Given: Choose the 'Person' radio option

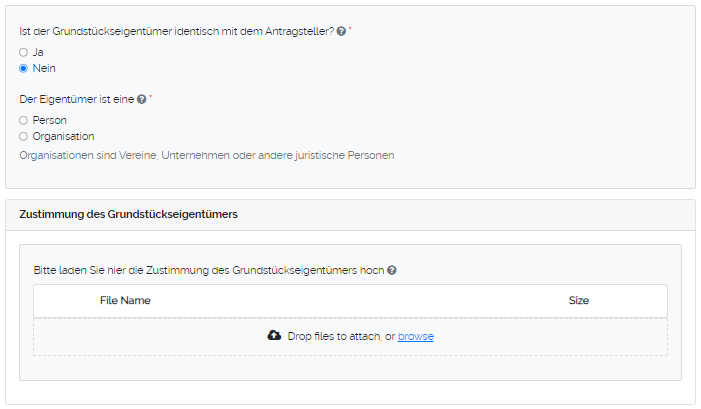Looking at the screenshot, I should 23,120.
